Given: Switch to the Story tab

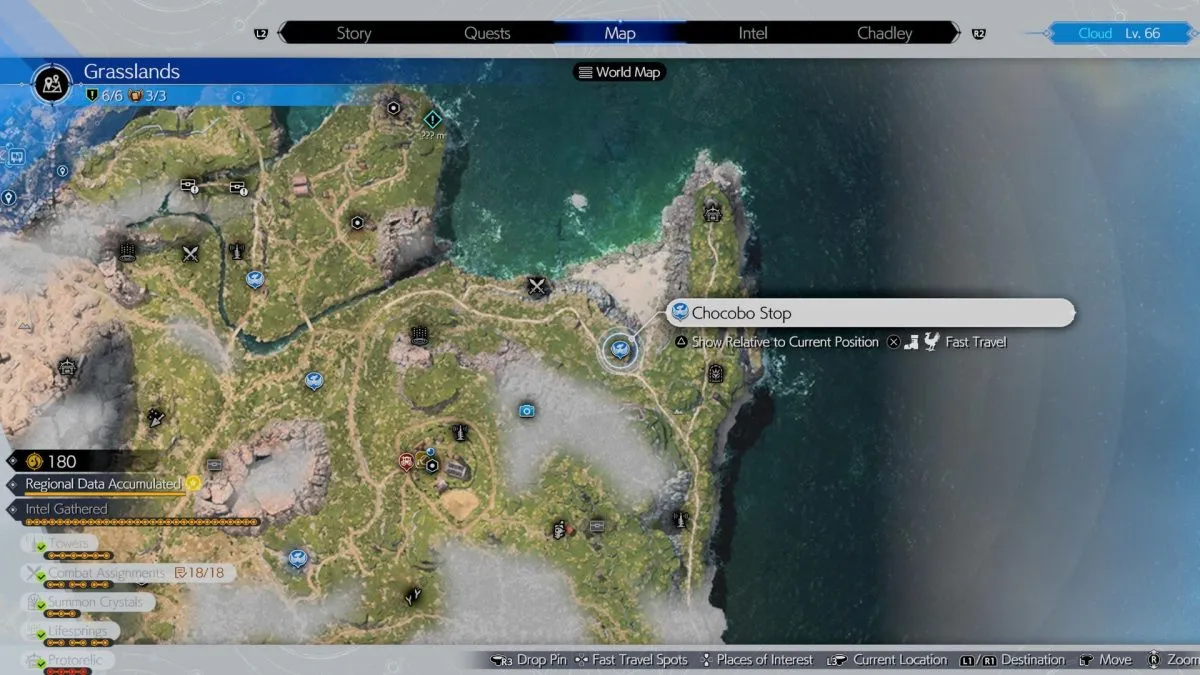Looking at the screenshot, I should coord(353,33).
